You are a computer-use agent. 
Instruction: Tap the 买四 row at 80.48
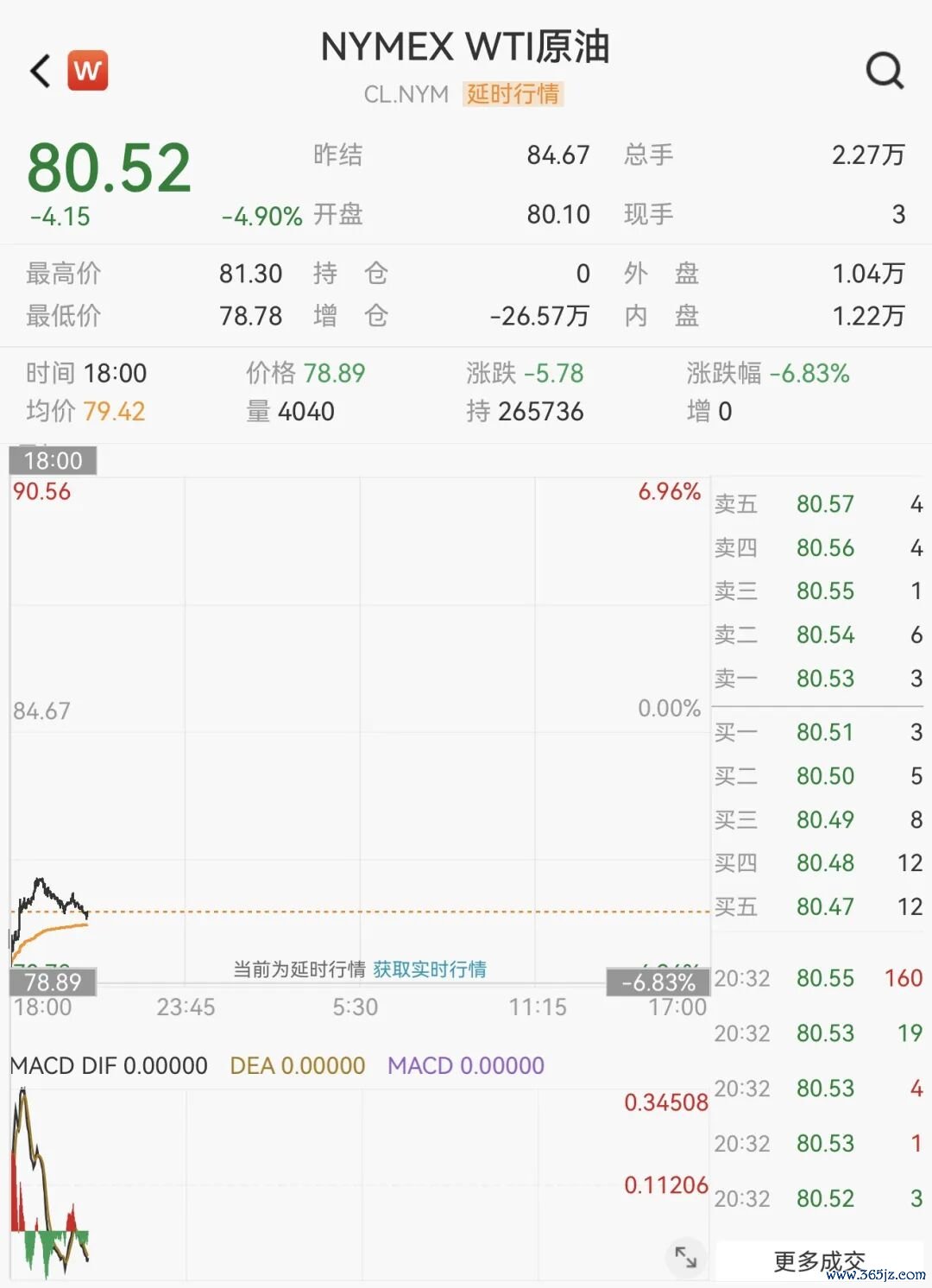[x=818, y=863]
